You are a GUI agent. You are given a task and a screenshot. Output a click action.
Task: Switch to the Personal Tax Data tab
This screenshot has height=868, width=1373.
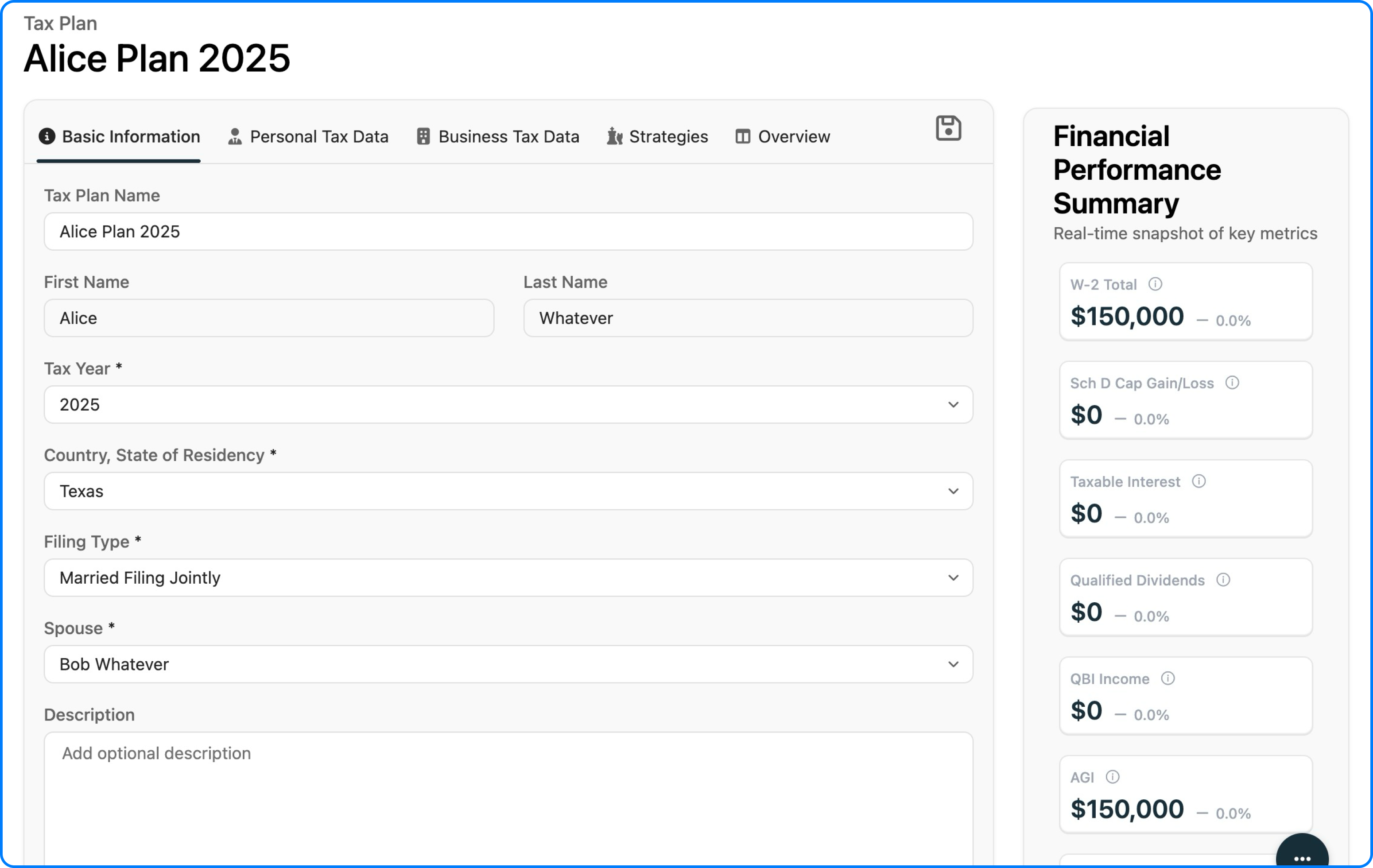tap(308, 137)
